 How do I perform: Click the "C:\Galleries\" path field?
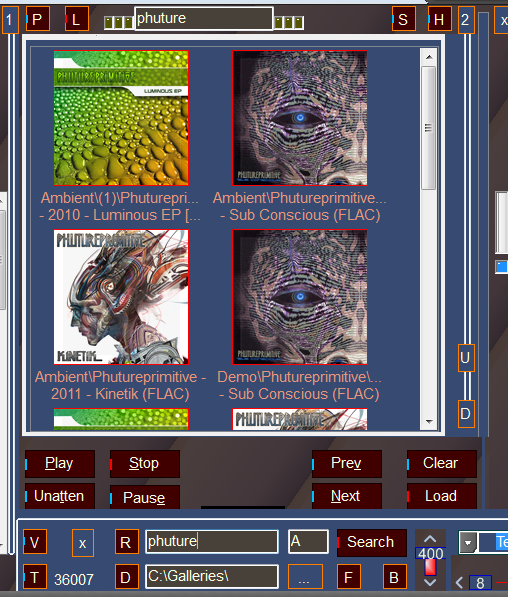click(212, 576)
